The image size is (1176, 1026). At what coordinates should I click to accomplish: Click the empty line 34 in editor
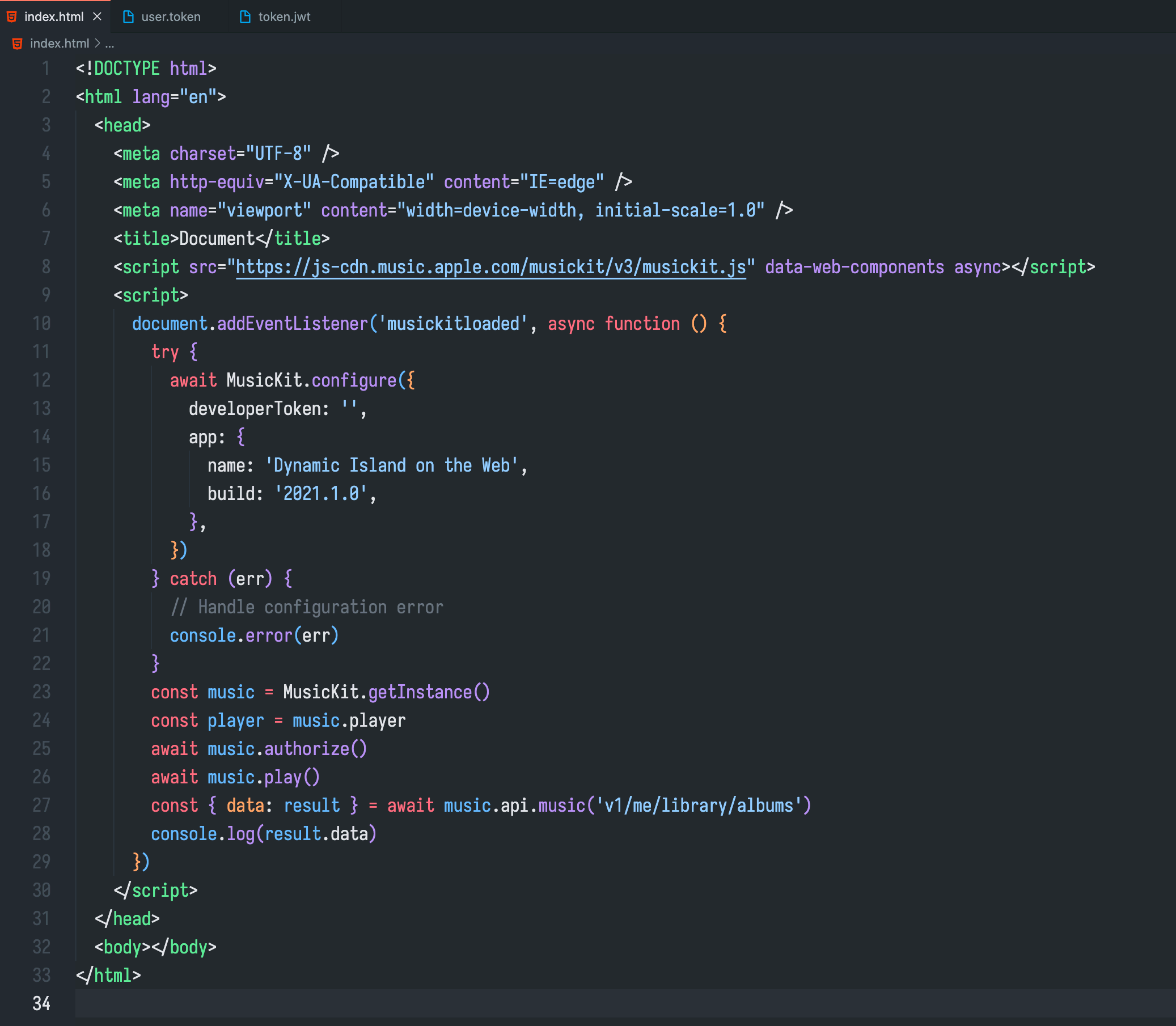click(573, 1003)
